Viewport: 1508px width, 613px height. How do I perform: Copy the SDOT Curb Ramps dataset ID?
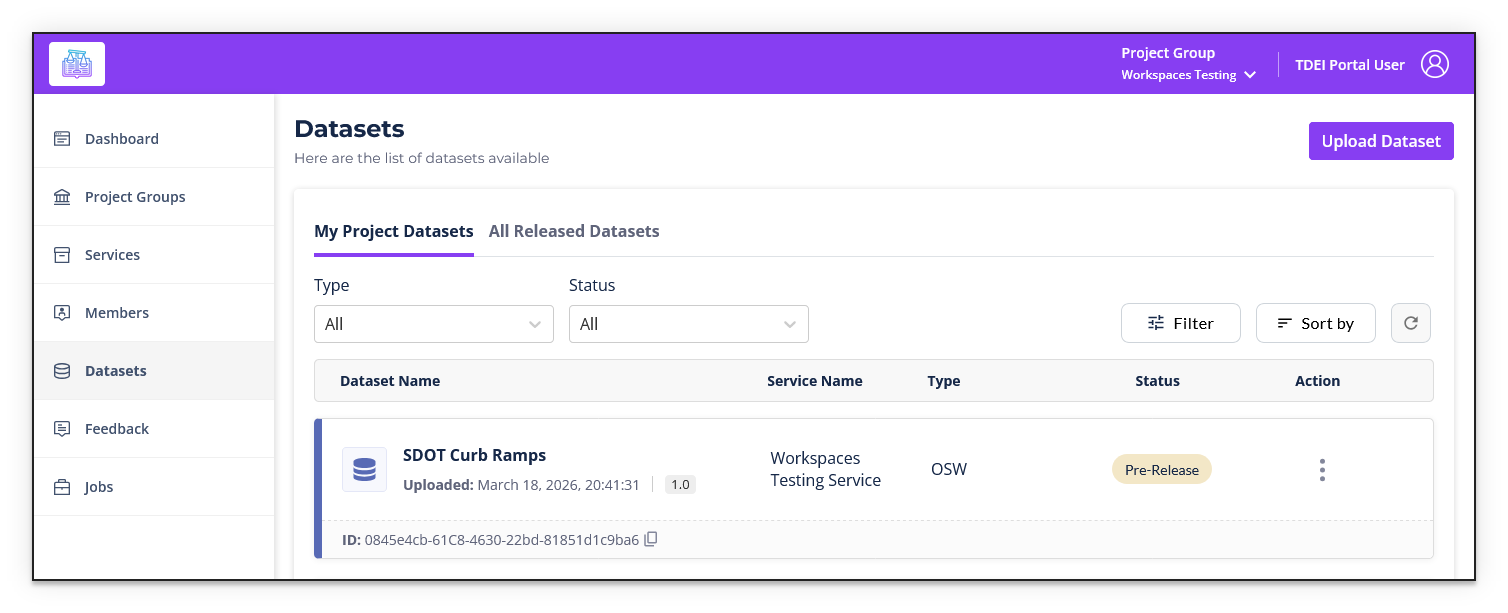point(650,539)
